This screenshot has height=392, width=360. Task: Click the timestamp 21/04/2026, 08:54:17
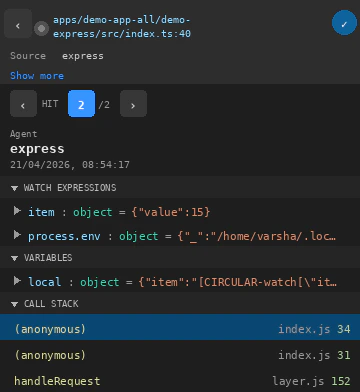tap(70, 165)
